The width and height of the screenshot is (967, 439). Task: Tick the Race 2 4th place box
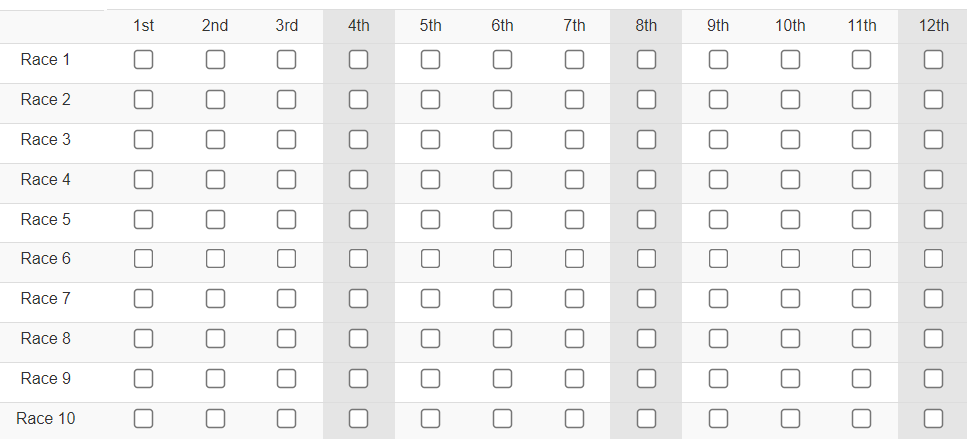click(x=358, y=99)
